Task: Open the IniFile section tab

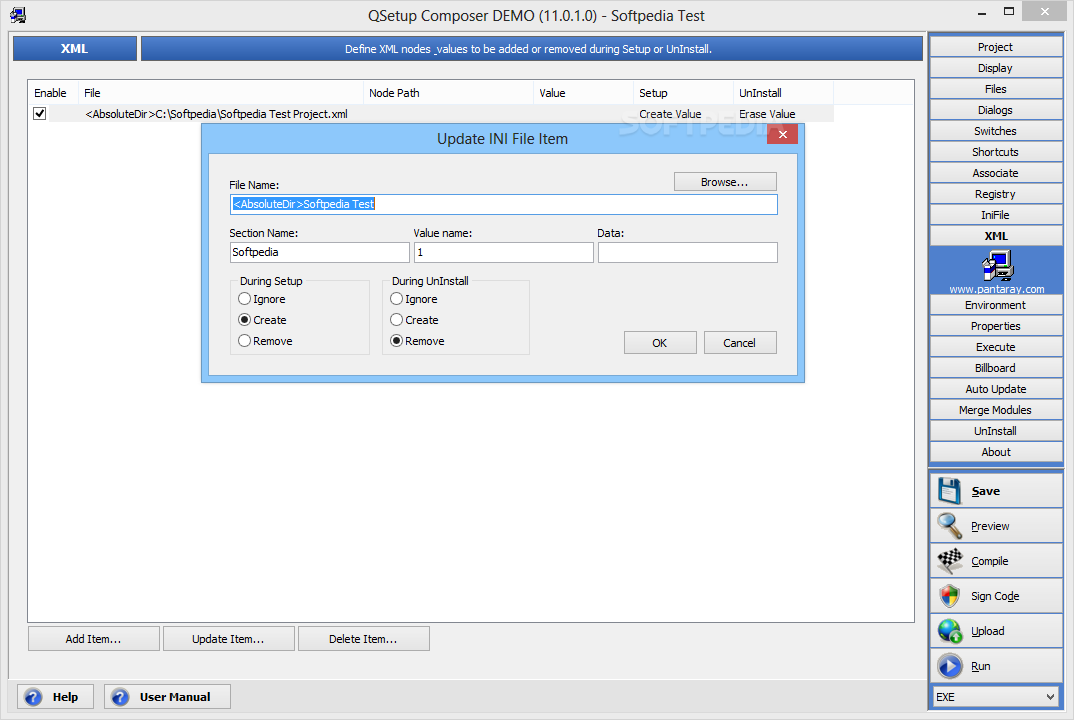Action: [996, 215]
